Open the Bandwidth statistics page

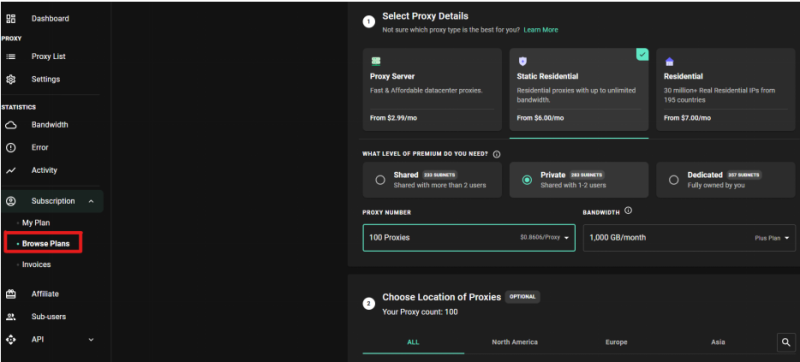[49, 125]
